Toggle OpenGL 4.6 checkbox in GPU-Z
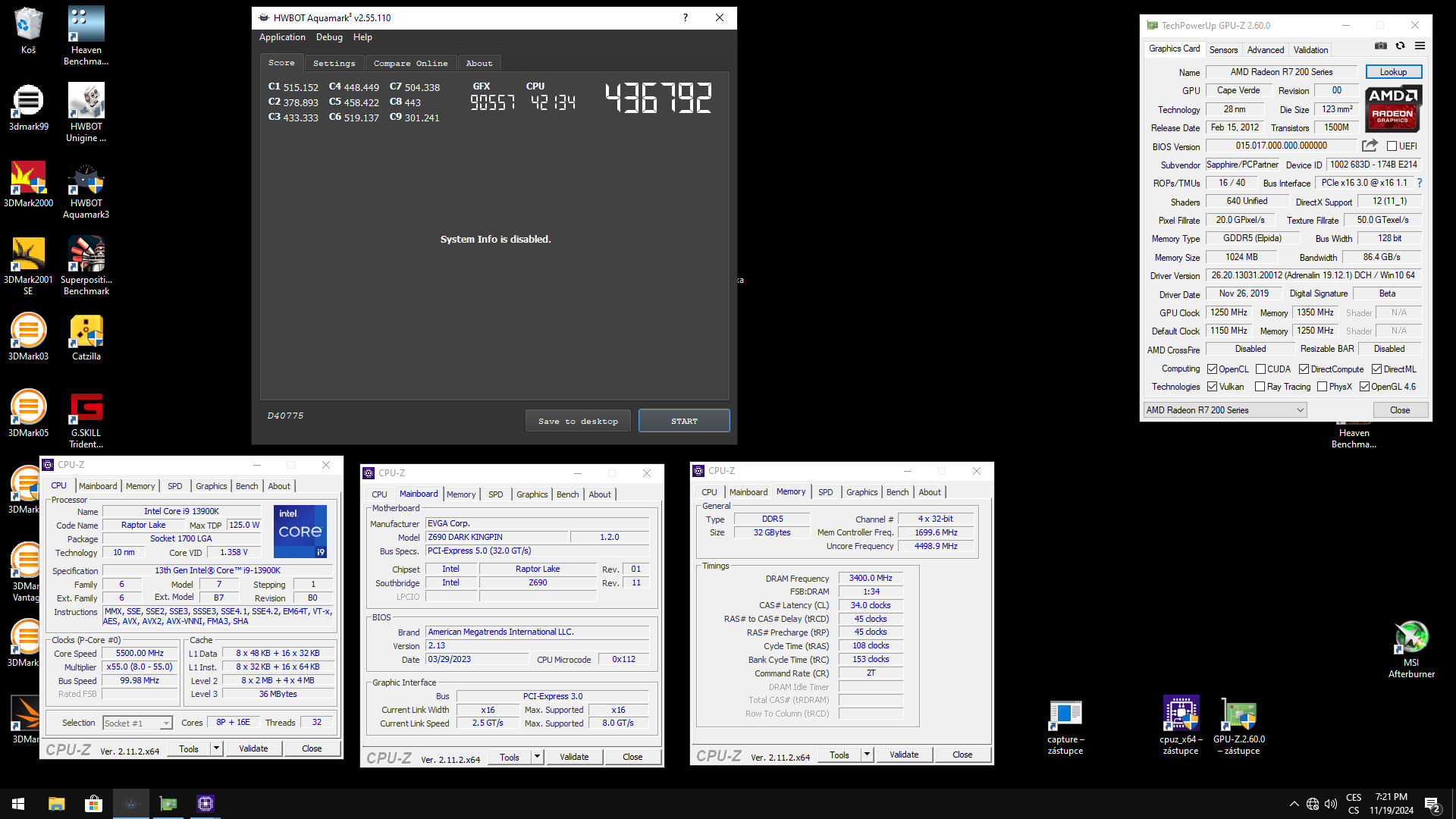The height and width of the screenshot is (819, 1456). click(x=1364, y=387)
